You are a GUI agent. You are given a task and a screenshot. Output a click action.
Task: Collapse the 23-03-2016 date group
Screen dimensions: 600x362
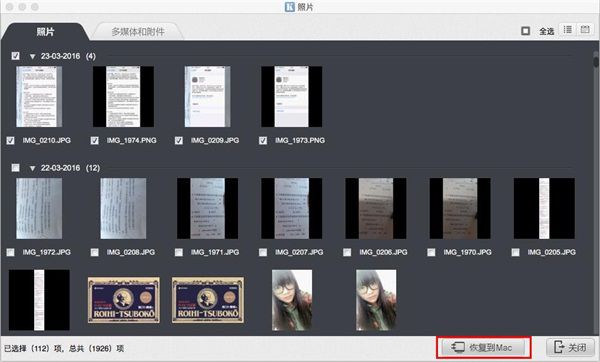pos(33,56)
